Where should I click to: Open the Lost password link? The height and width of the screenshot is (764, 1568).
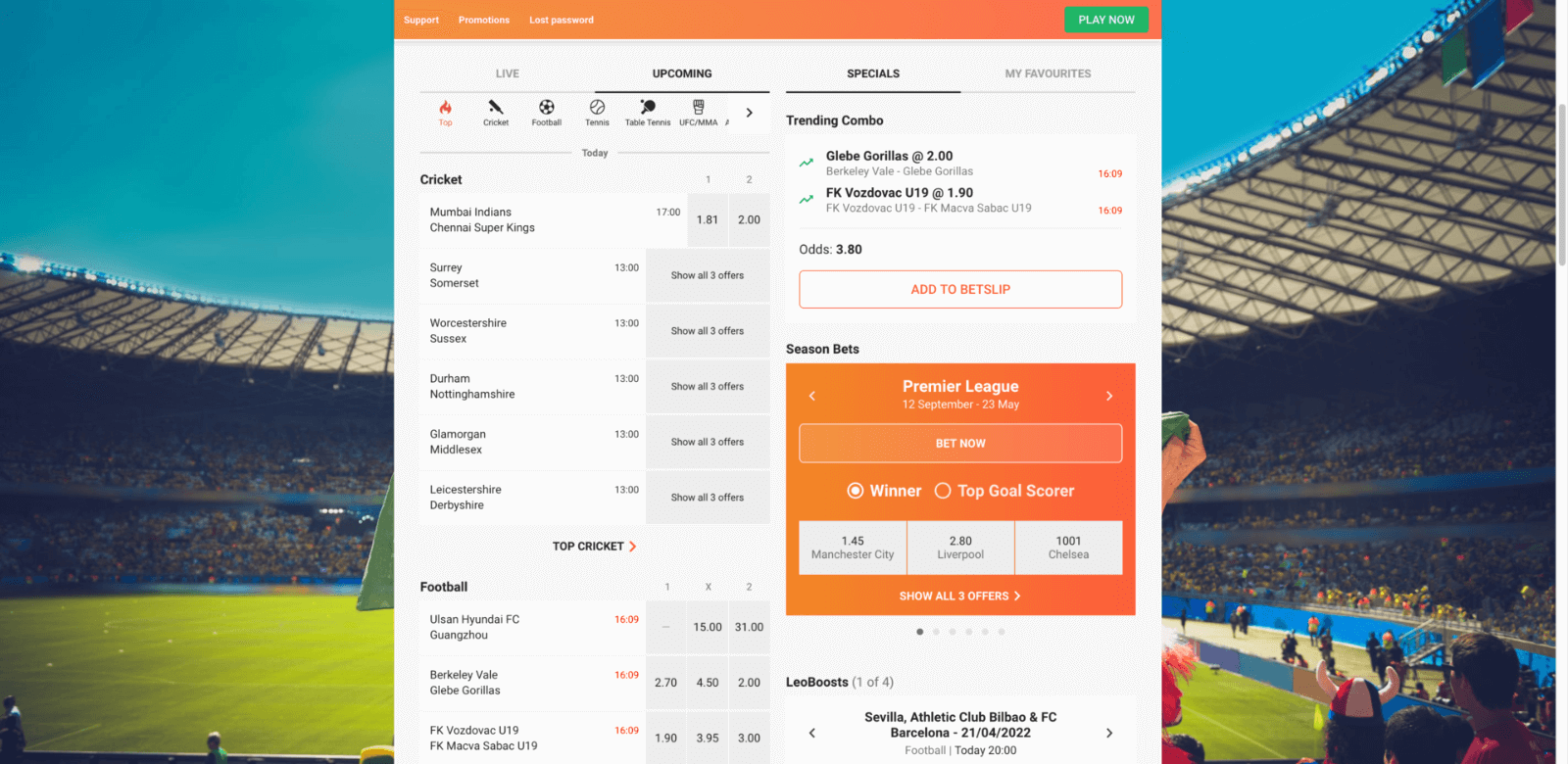point(562,20)
